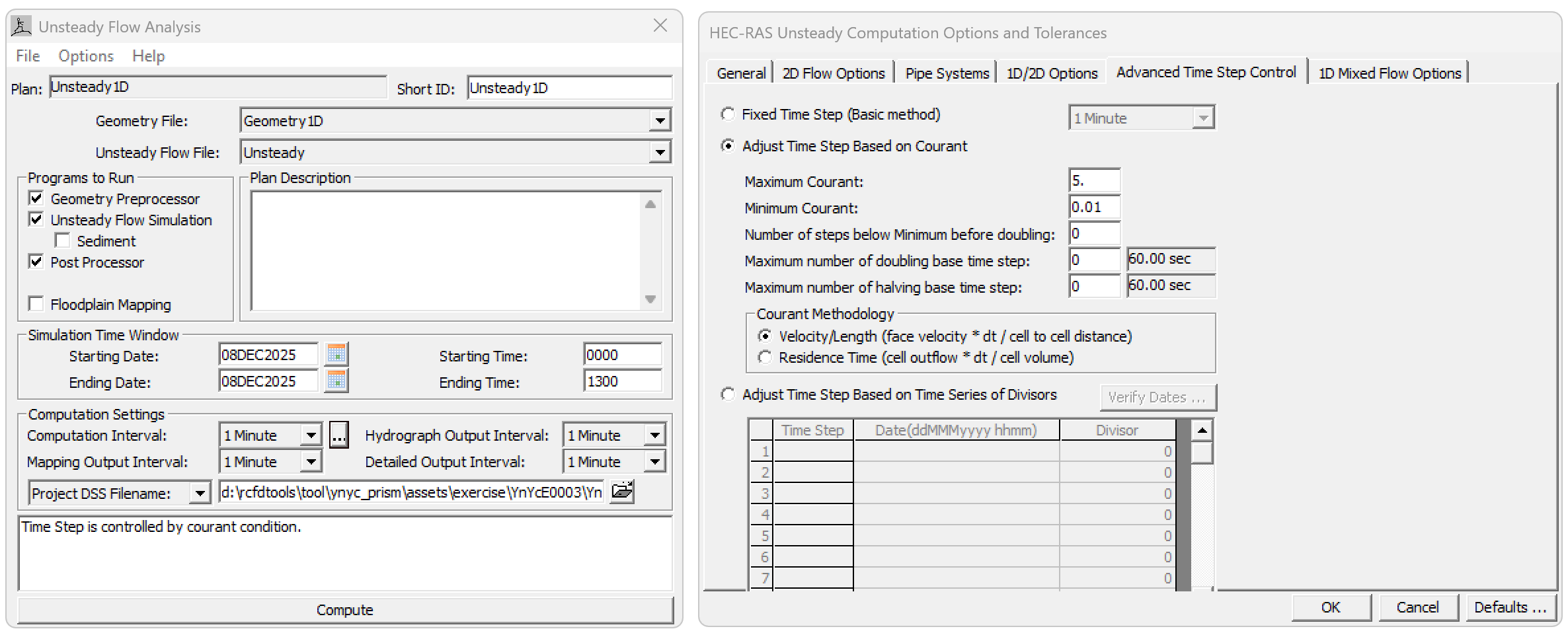Open computation interval options ellipsis button
1568x633 pixels.
[338, 435]
